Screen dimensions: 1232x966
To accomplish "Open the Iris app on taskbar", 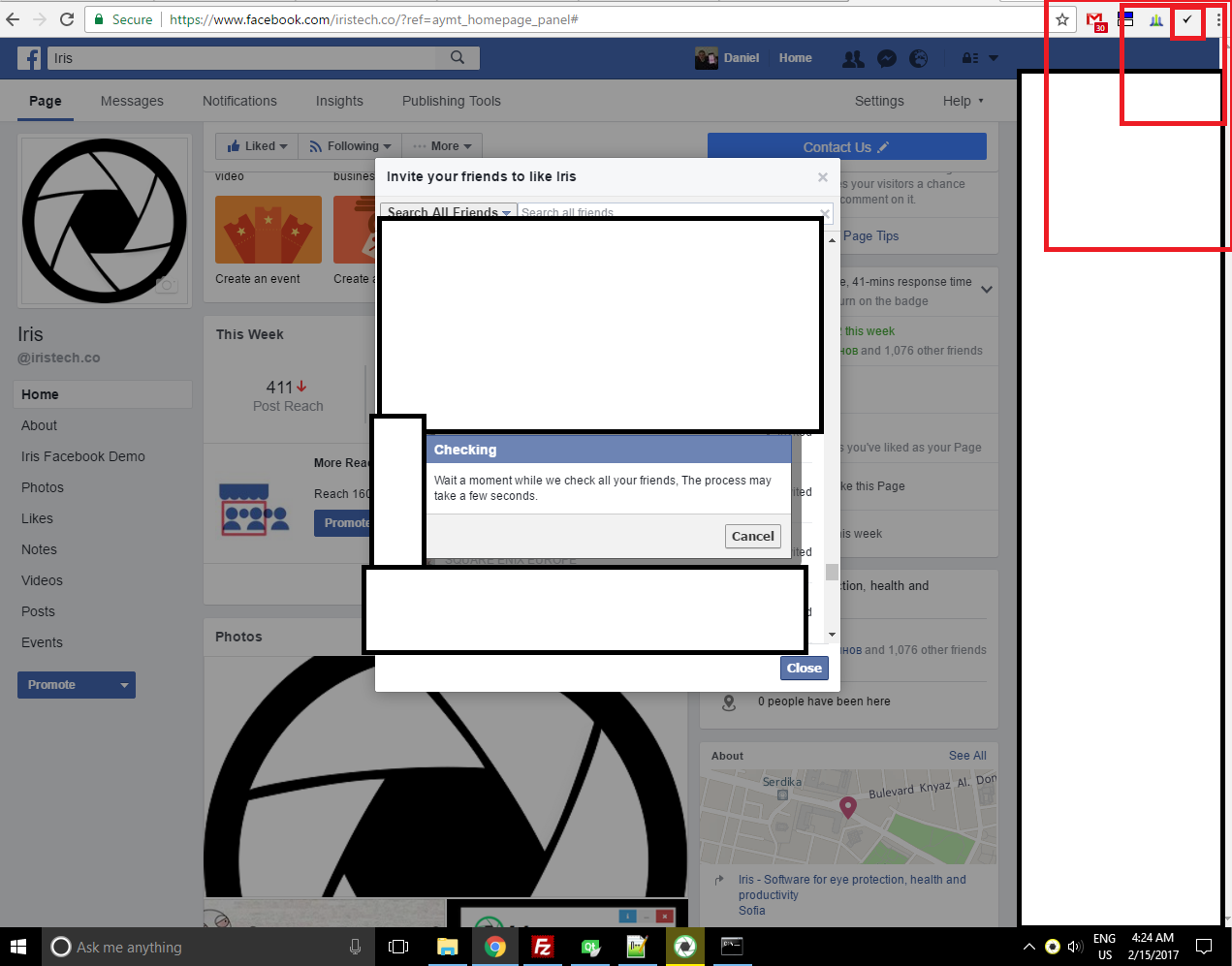I will point(684,947).
